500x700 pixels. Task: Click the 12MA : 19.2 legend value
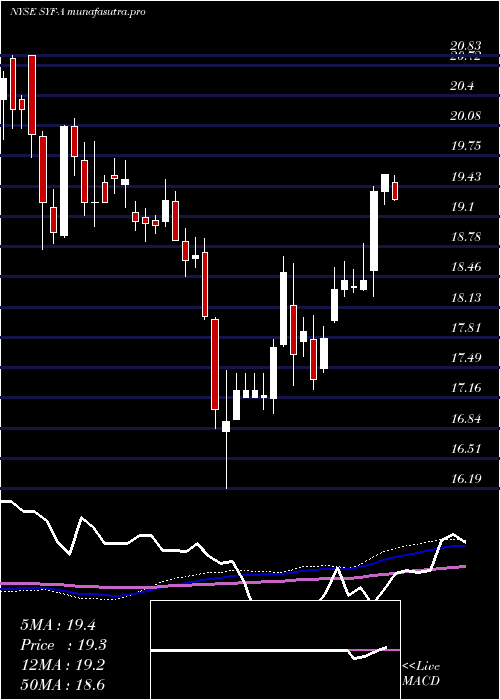pos(62,665)
